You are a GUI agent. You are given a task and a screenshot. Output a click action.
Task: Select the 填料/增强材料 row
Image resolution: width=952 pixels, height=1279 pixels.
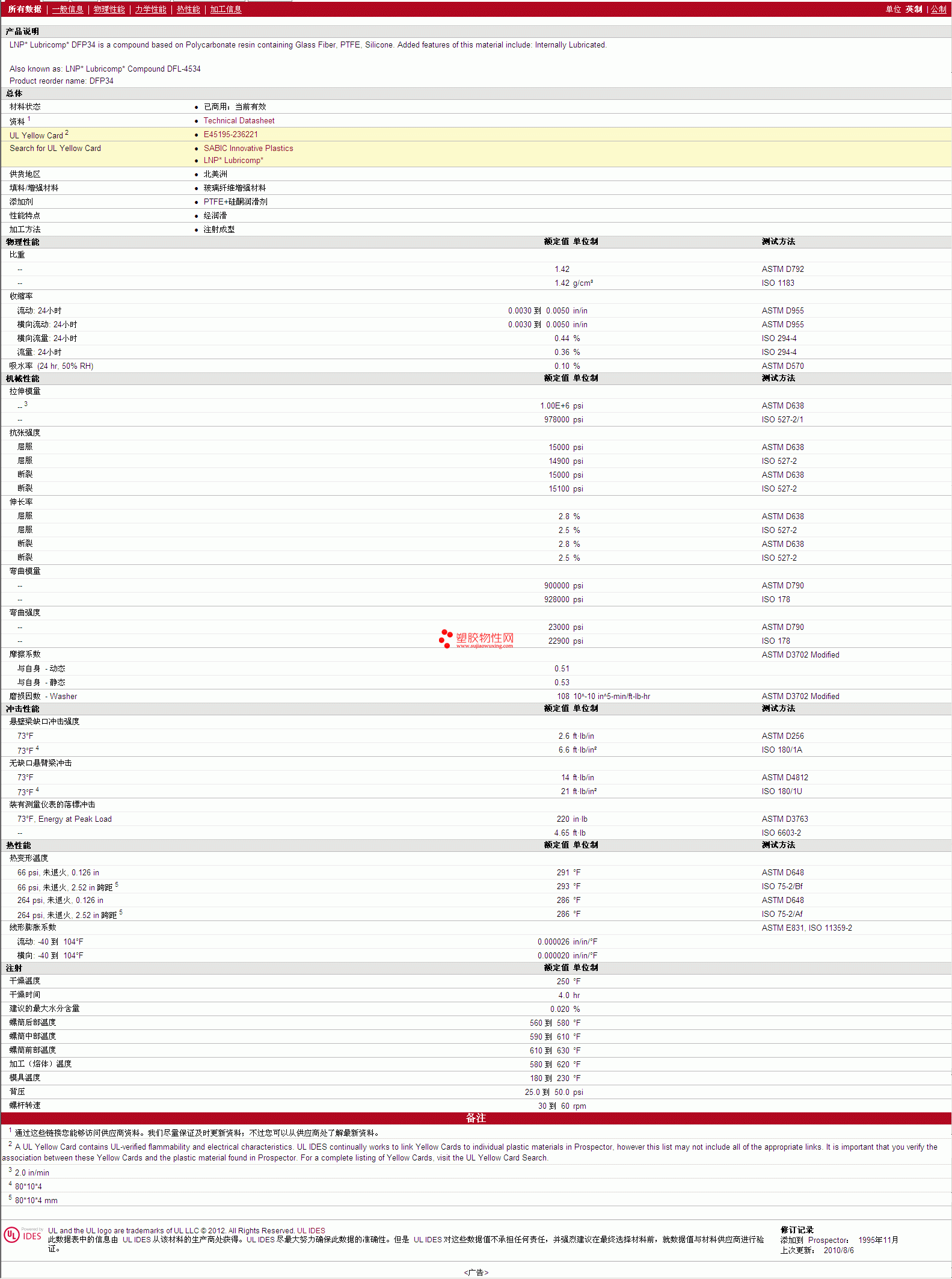coord(476,188)
